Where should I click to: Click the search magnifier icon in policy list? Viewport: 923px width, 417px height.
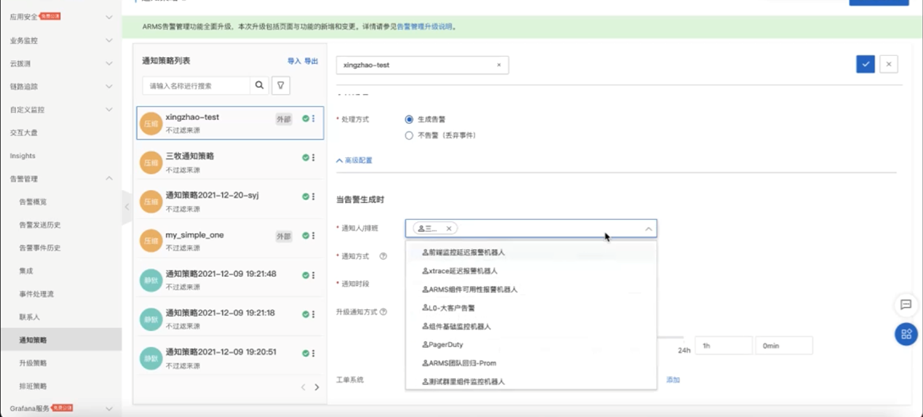click(x=259, y=85)
